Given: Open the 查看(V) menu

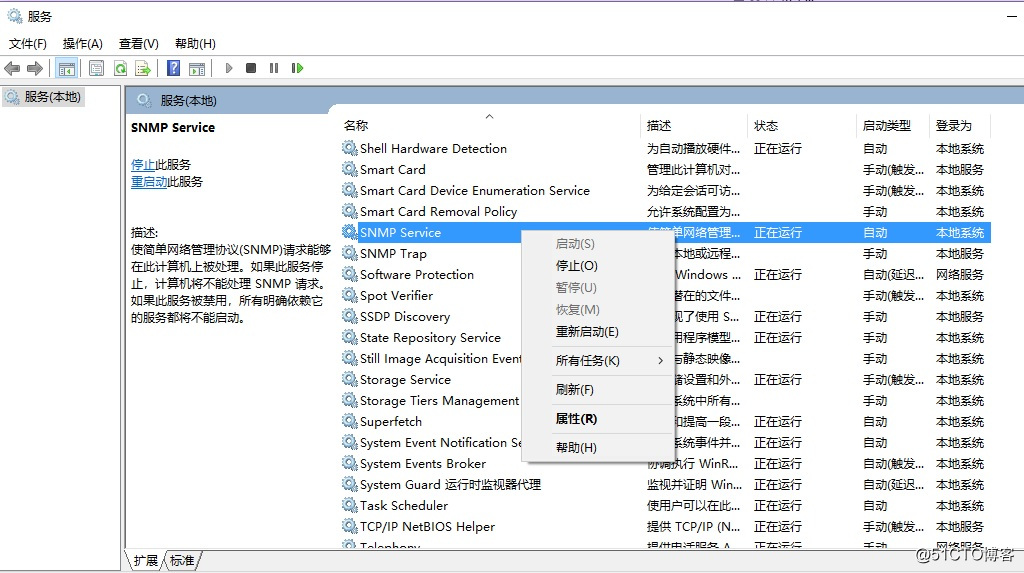Looking at the screenshot, I should point(138,44).
